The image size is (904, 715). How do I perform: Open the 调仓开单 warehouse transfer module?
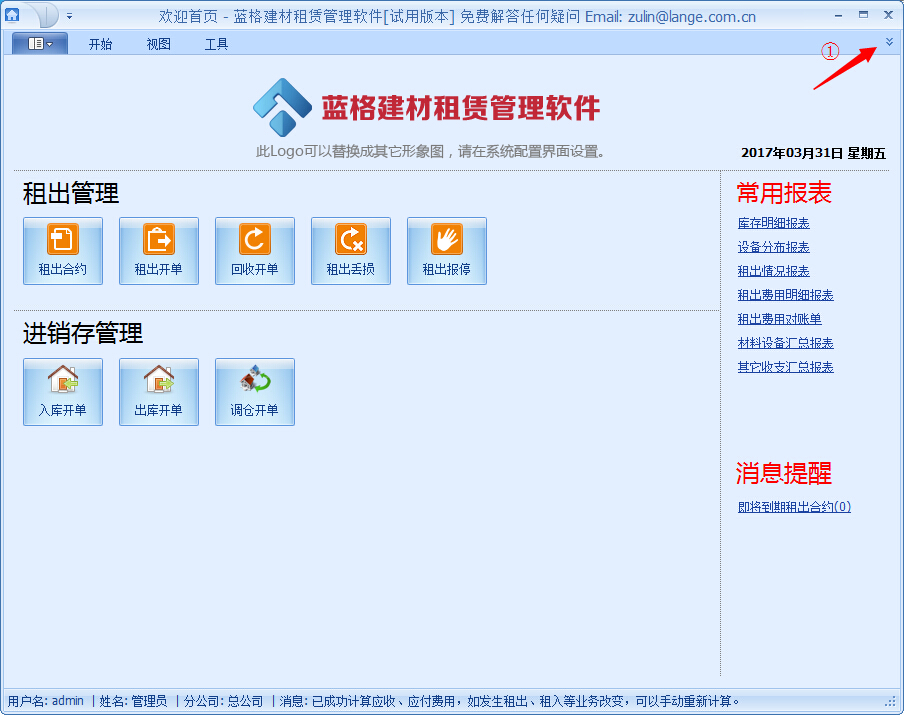click(x=255, y=392)
